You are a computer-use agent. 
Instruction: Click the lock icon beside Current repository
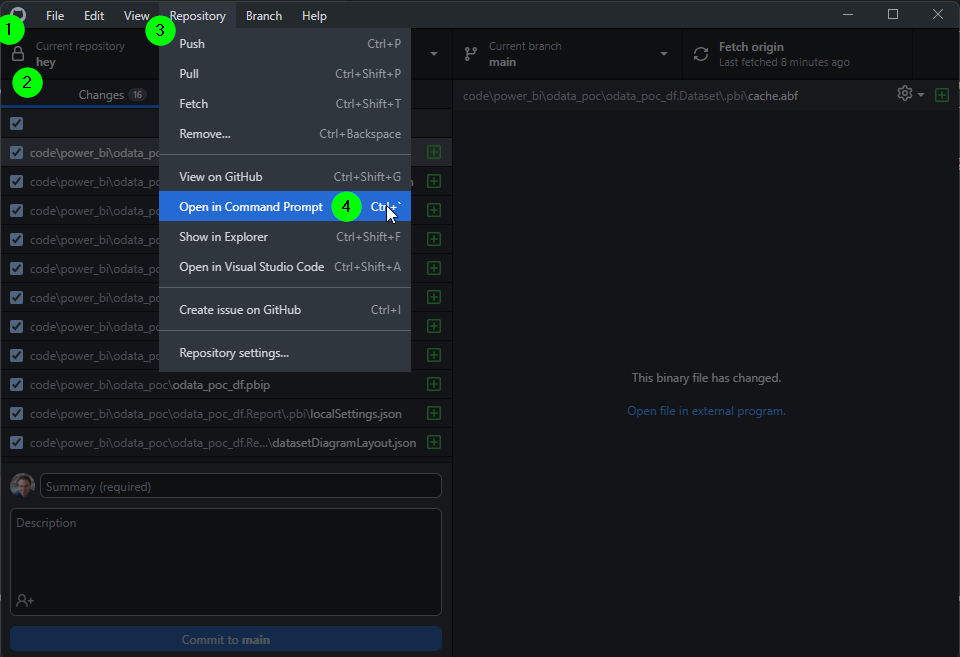click(18, 54)
